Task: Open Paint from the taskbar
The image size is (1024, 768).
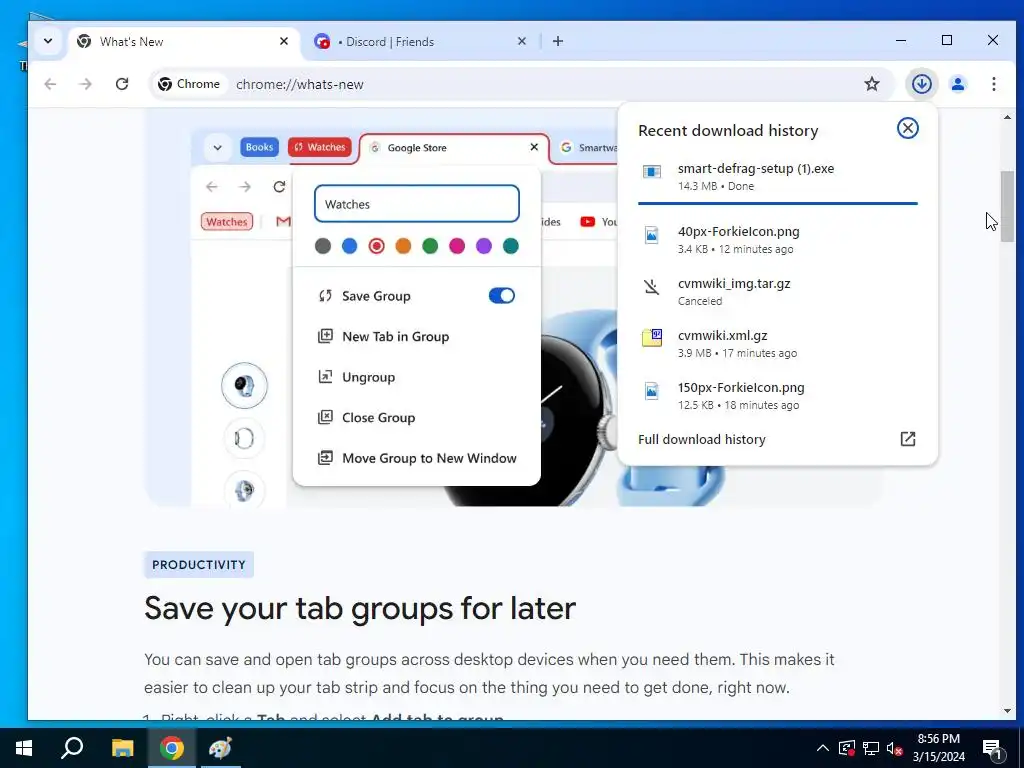Action: [220, 748]
